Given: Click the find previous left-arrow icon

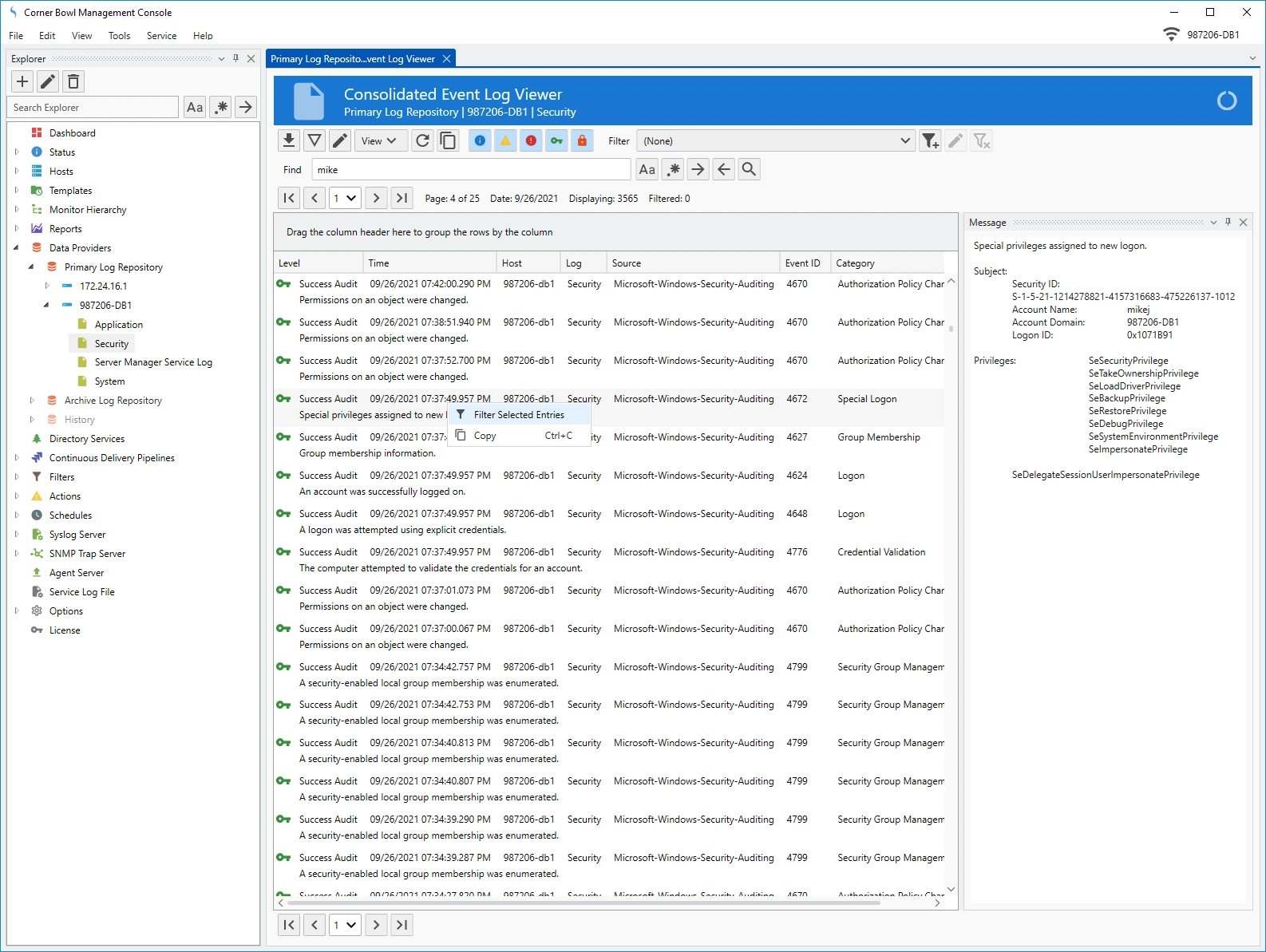Looking at the screenshot, I should pos(723,169).
